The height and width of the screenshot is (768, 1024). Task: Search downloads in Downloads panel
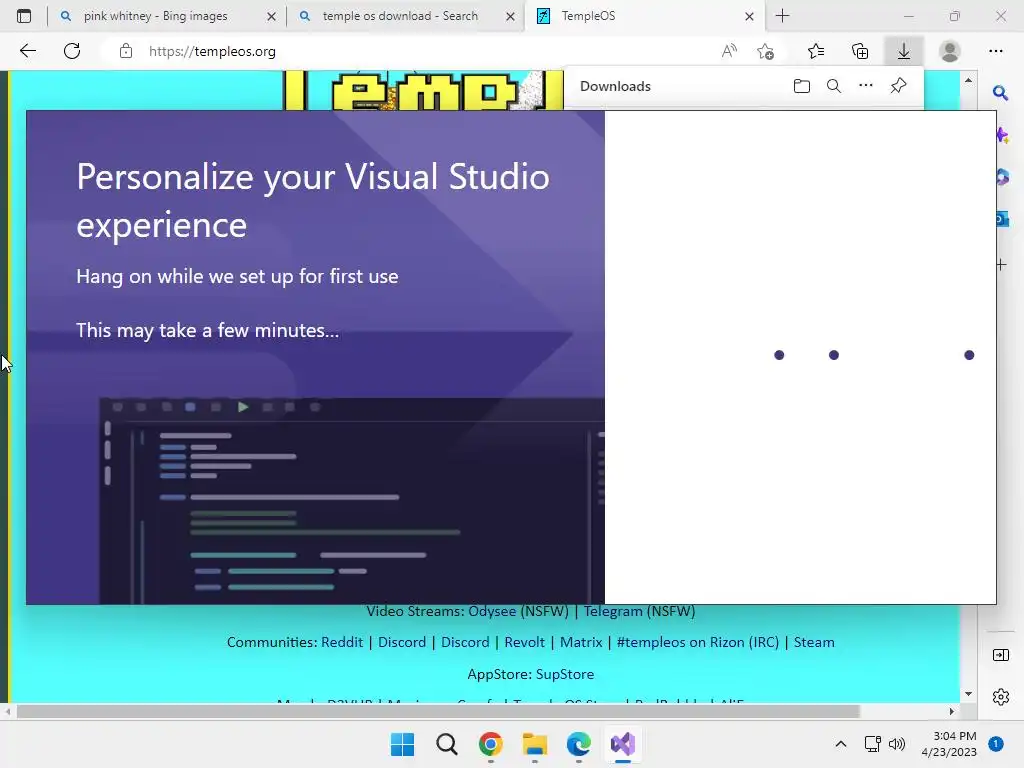[x=834, y=86]
